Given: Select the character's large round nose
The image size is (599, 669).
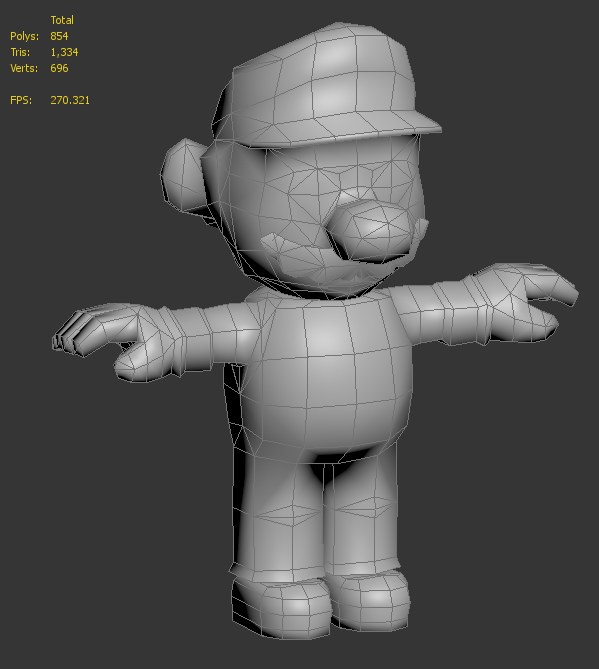Looking at the screenshot, I should 371,230.
